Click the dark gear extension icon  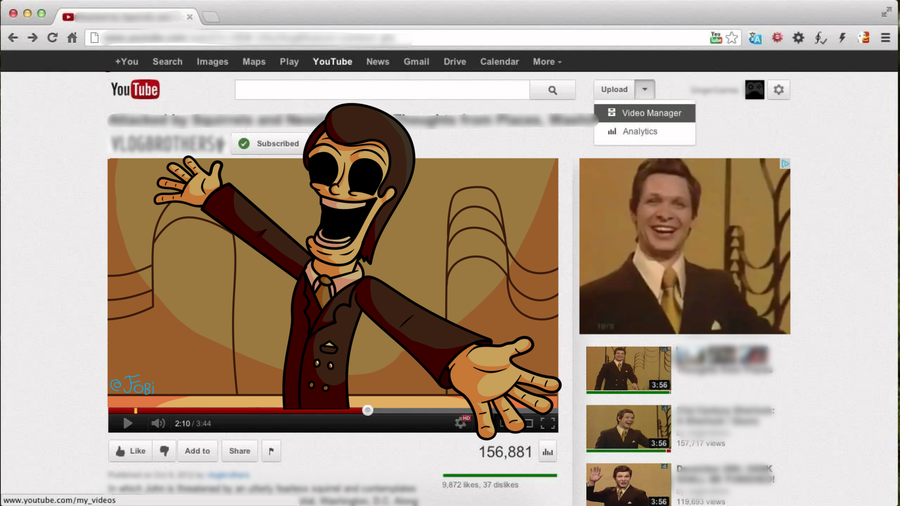pyautogui.click(x=798, y=38)
